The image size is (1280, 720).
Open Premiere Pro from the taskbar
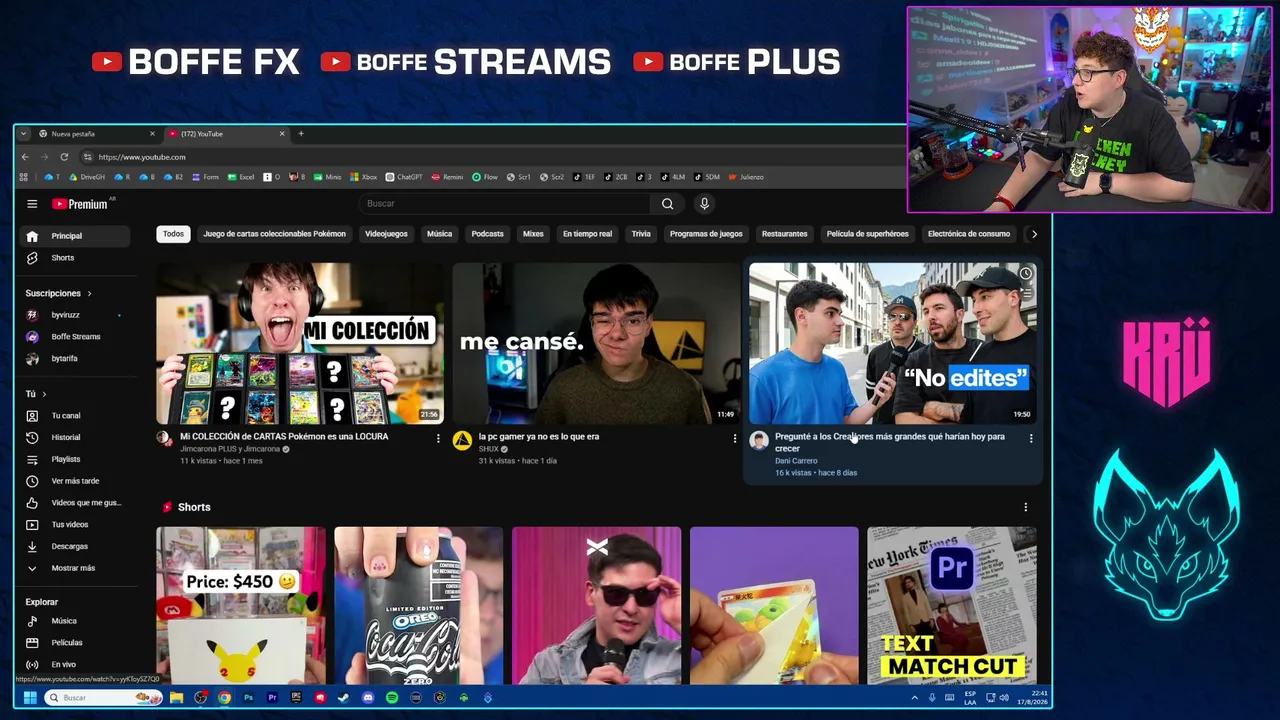click(x=272, y=697)
